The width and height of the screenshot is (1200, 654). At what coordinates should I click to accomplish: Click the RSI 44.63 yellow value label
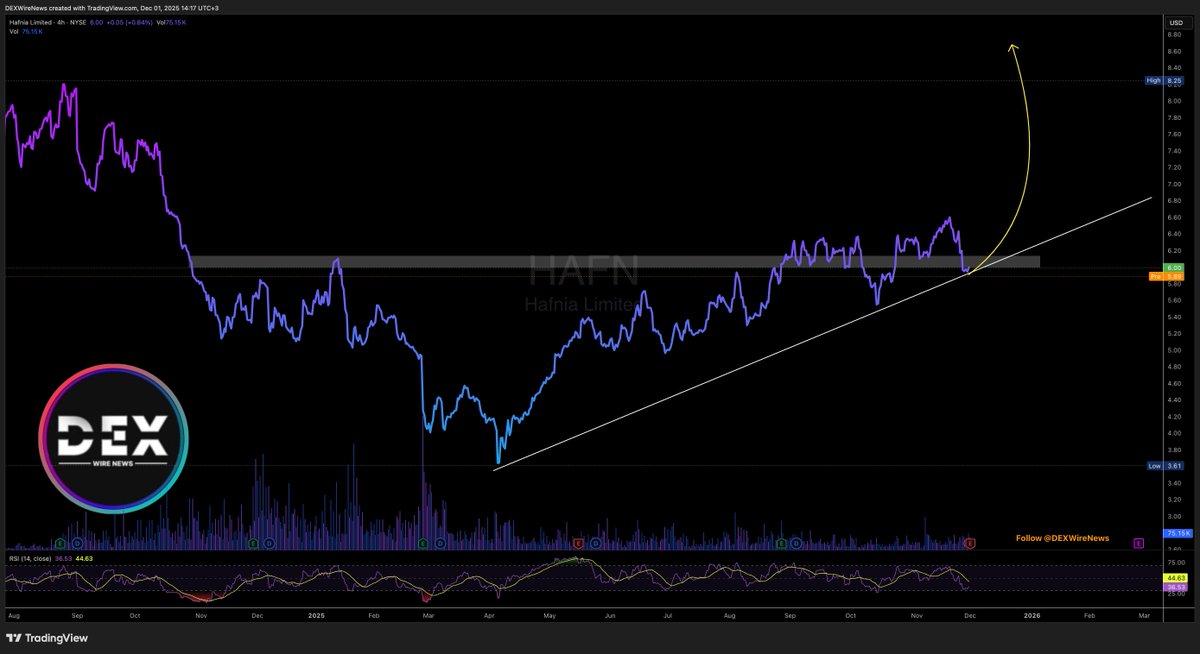coord(1175,578)
